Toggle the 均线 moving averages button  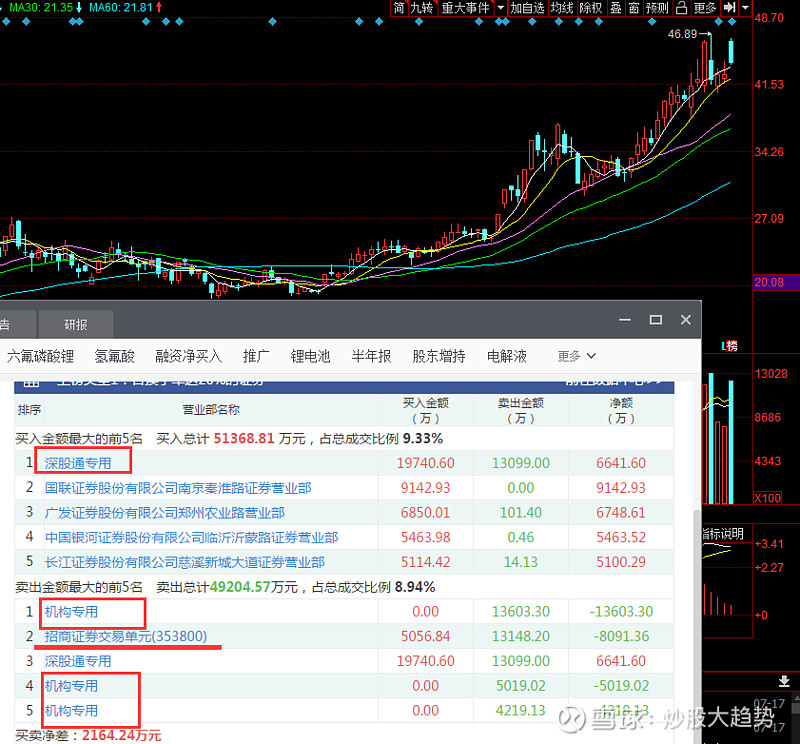[562, 8]
